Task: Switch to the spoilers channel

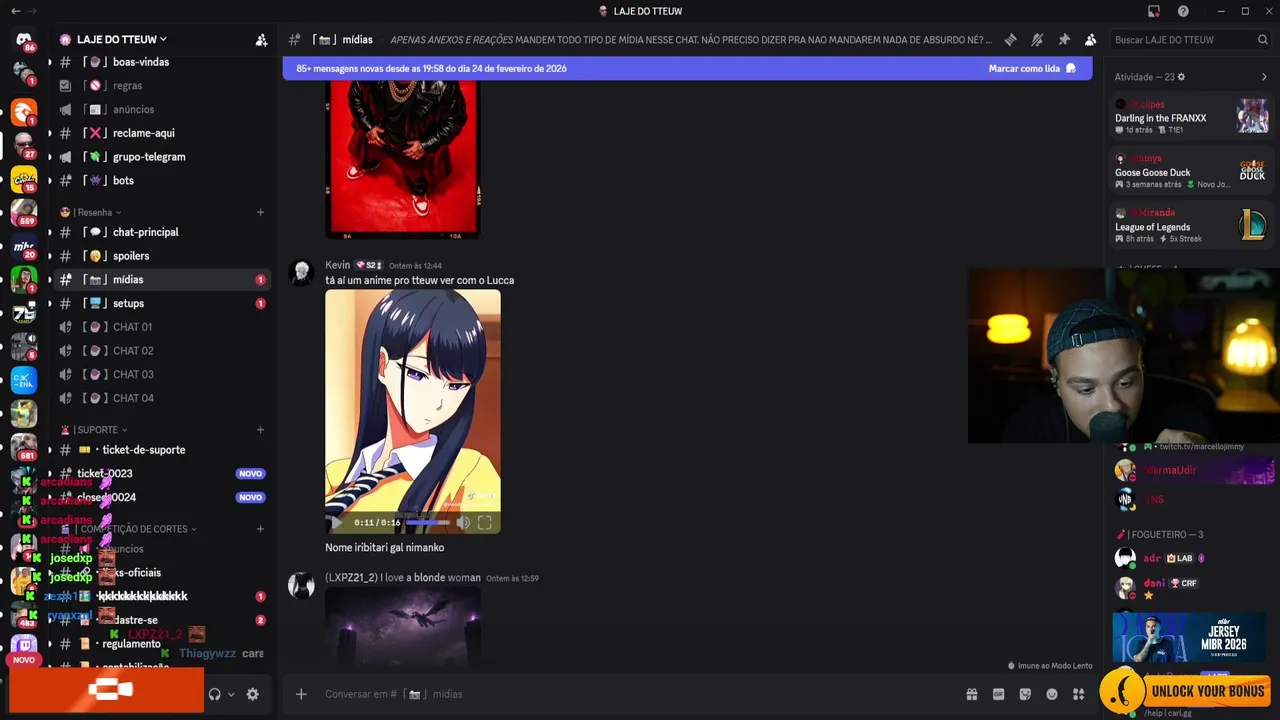Action: click(x=163, y=256)
